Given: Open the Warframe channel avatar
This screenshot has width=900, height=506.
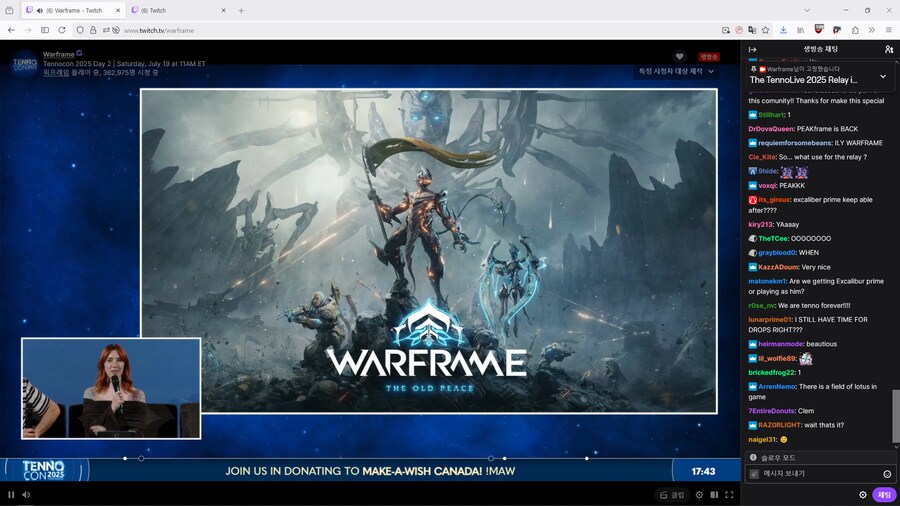Looking at the screenshot, I should 25,63.
